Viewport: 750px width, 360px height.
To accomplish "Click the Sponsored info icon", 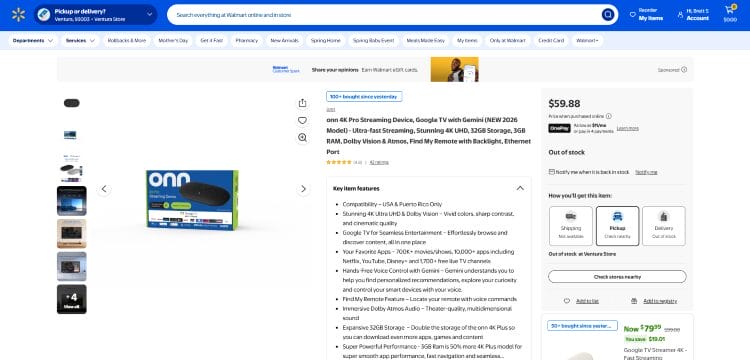I will pyautogui.click(x=684, y=70).
